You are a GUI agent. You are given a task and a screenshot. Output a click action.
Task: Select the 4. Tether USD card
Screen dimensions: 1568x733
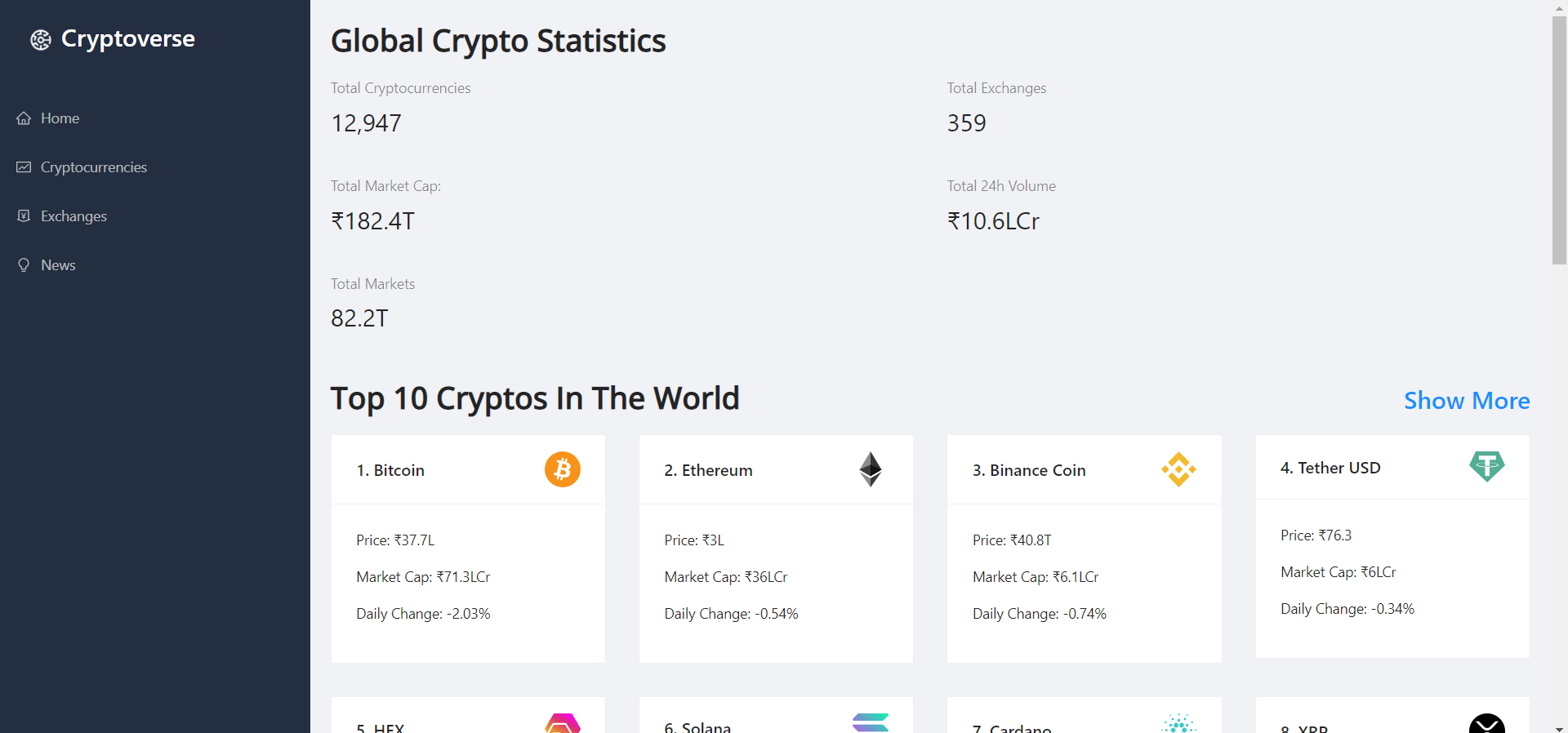(x=1392, y=546)
